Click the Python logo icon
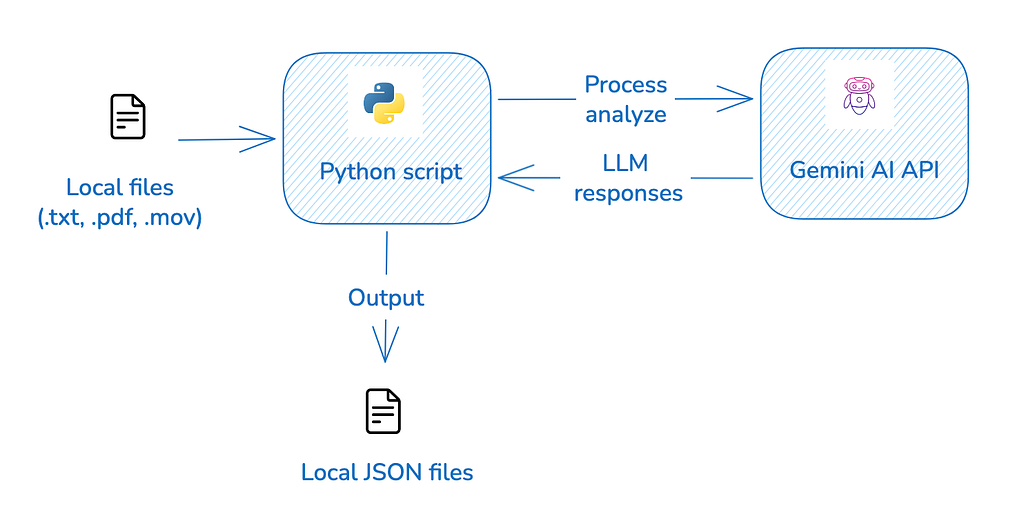Image resolution: width=1024 pixels, height=523 pixels. pyautogui.click(x=384, y=103)
